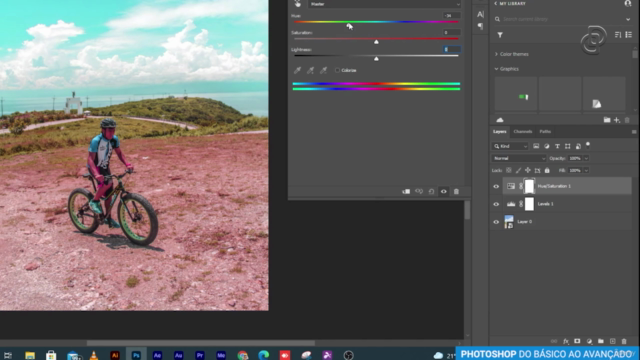This screenshot has height=360, width=640.
Task: Click the Saturation slider handle
Action: 376,42
